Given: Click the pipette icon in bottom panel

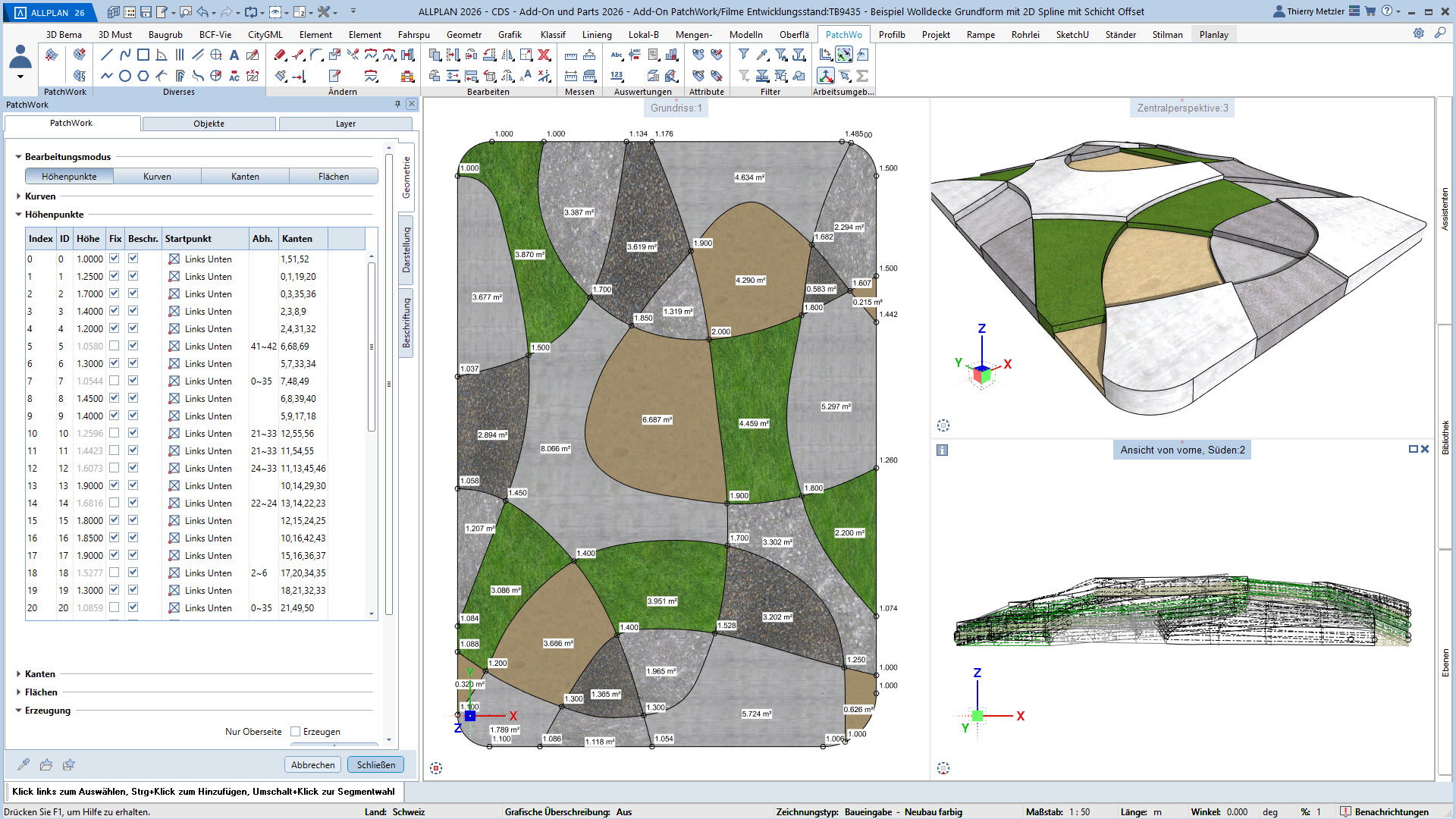Looking at the screenshot, I should pyautogui.click(x=24, y=764).
